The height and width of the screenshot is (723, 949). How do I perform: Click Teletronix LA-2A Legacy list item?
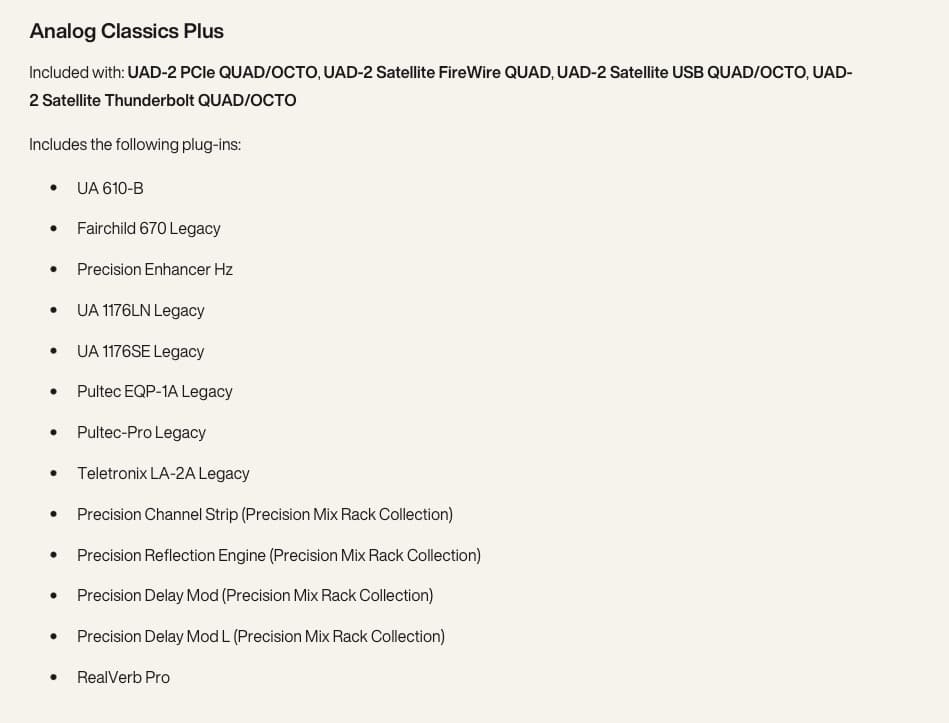[163, 474]
